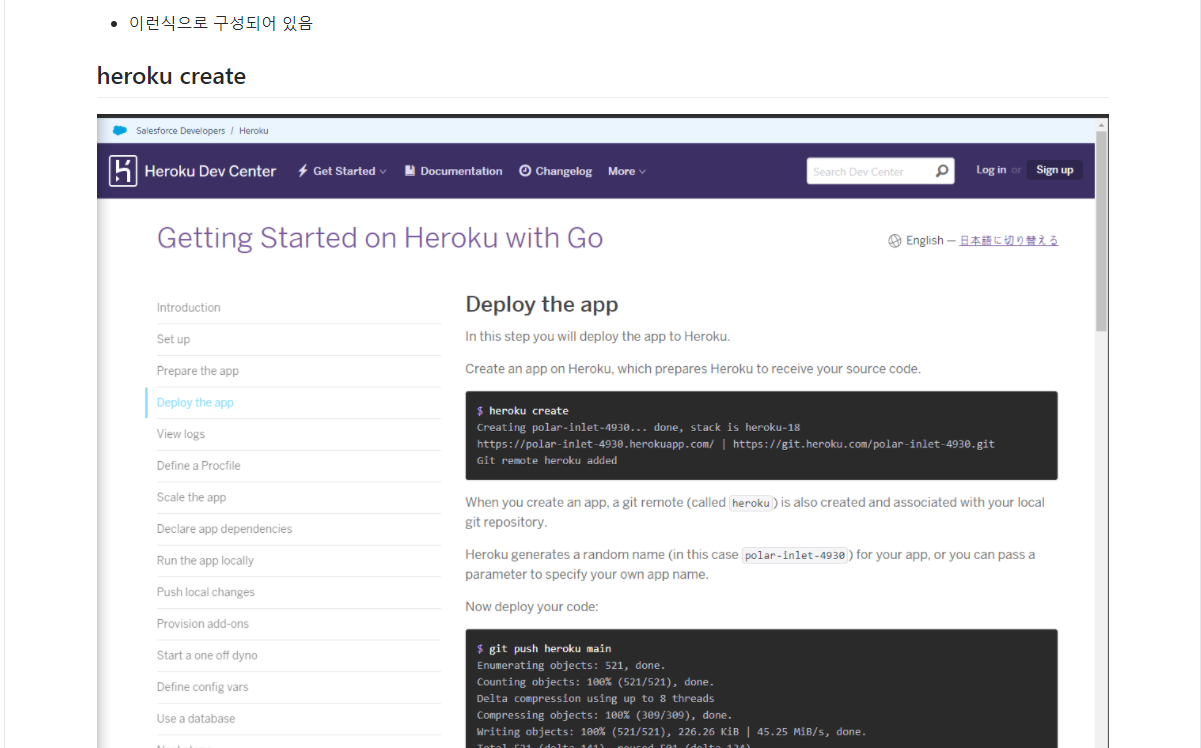Viewport: 1201px width, 748px height.
Task: Click the Salesforce cloud icon
Action: click(x=120, y=130)
